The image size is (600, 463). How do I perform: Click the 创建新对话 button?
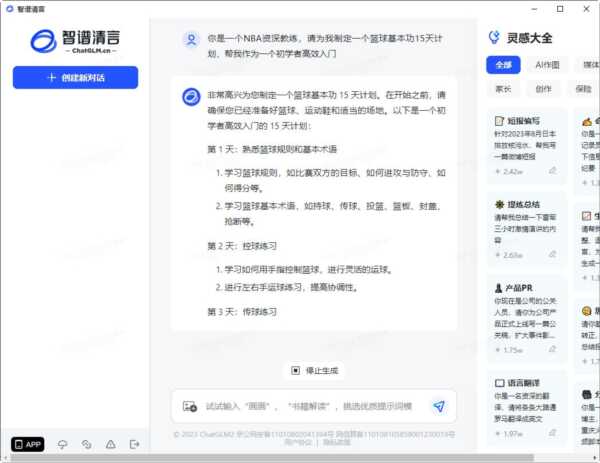pyautogui.click(x=75, y=77)
